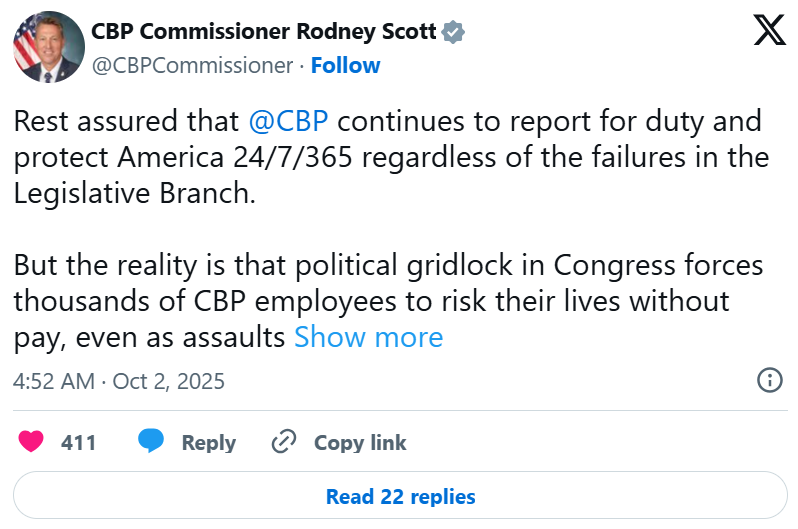
Task: Open the Read 22 replies button
Action: pyautogui.click(x=400, y=496)
